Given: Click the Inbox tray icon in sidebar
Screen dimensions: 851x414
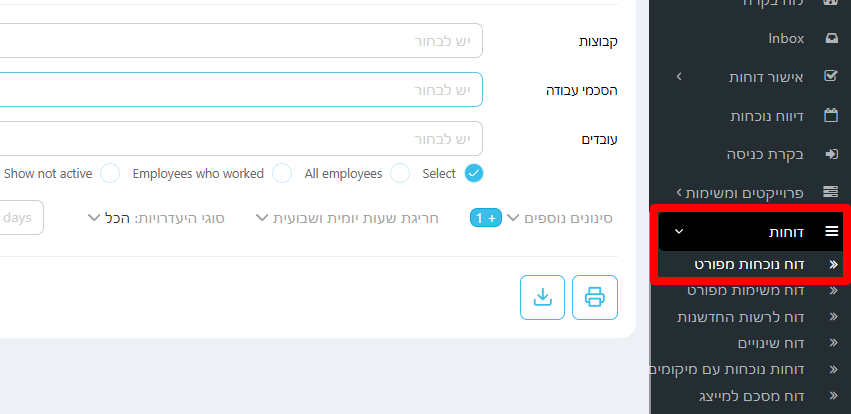Looking at the screenshot, I should [x=830, y=39].
